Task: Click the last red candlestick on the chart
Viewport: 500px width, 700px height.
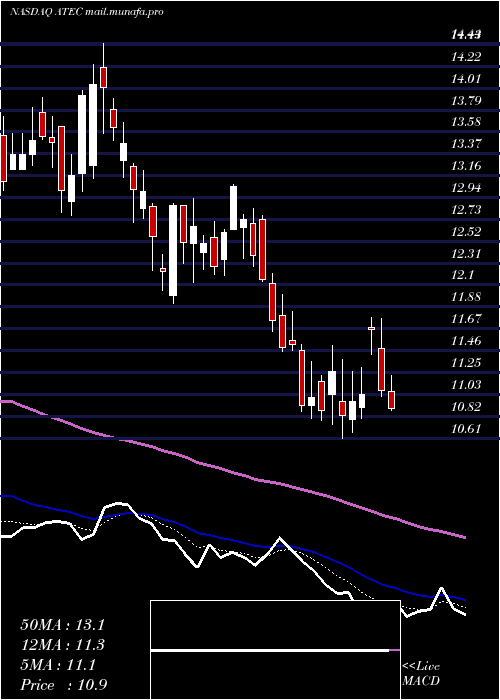Action: (392, 400)
